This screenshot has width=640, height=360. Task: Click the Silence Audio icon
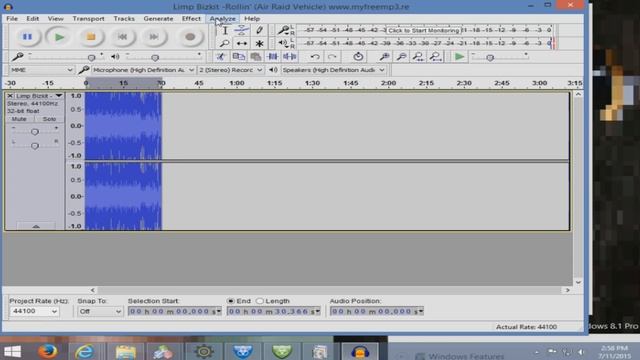289,57
